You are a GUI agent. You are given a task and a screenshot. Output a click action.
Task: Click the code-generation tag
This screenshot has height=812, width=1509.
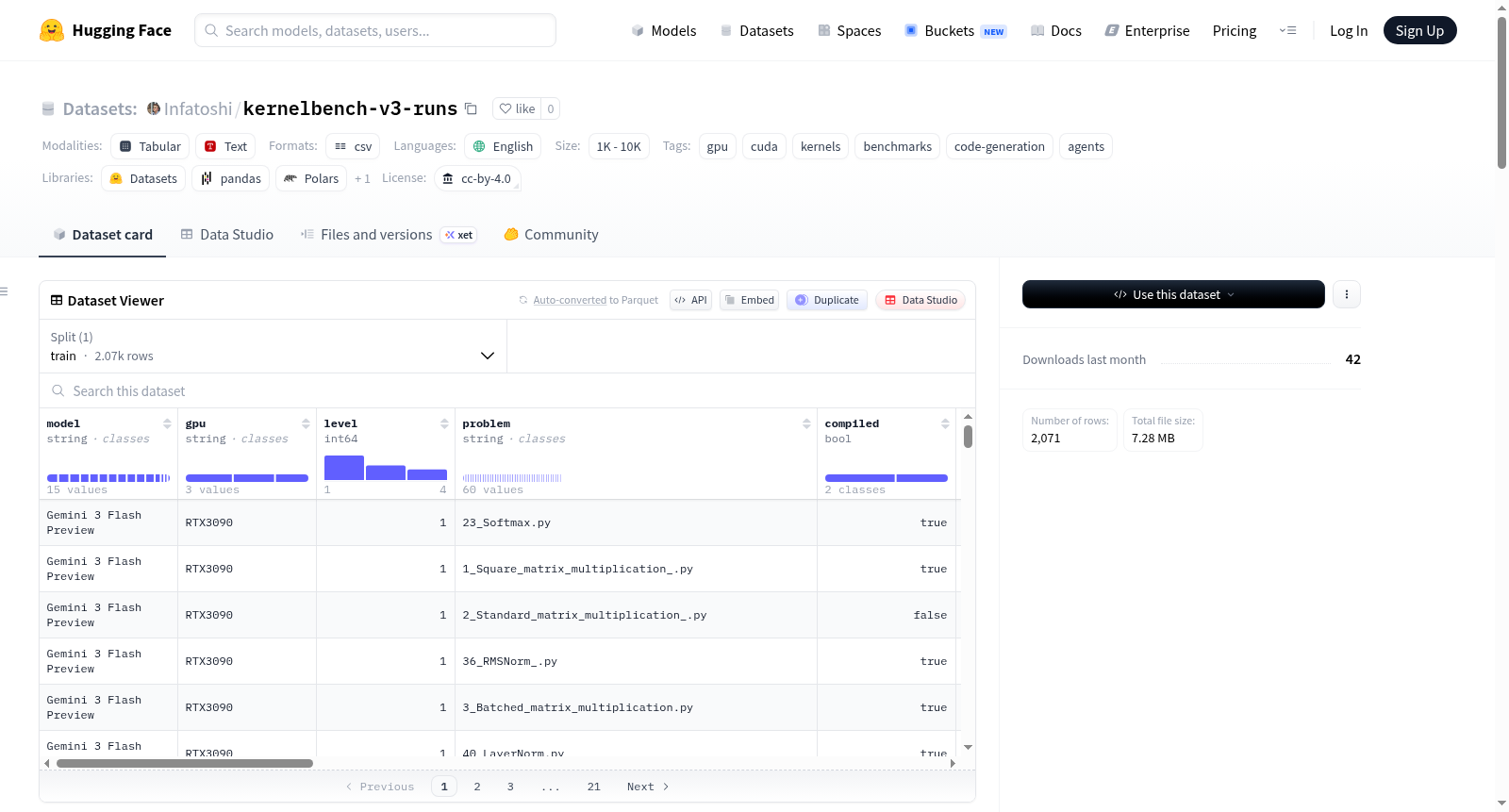pos(1000,146)
